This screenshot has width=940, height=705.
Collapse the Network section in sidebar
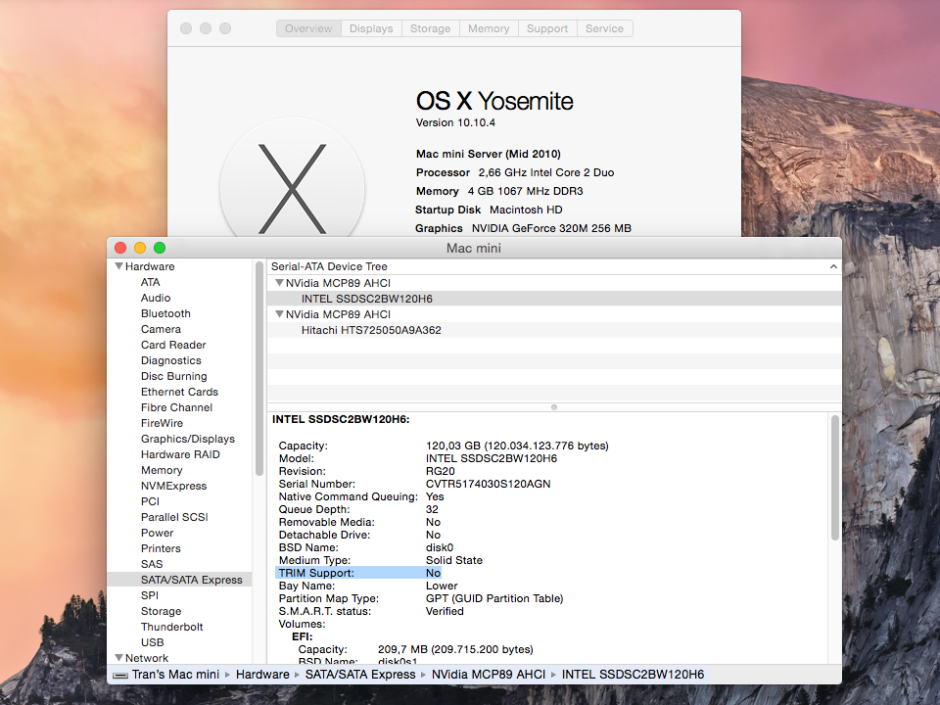pos(119,658)
